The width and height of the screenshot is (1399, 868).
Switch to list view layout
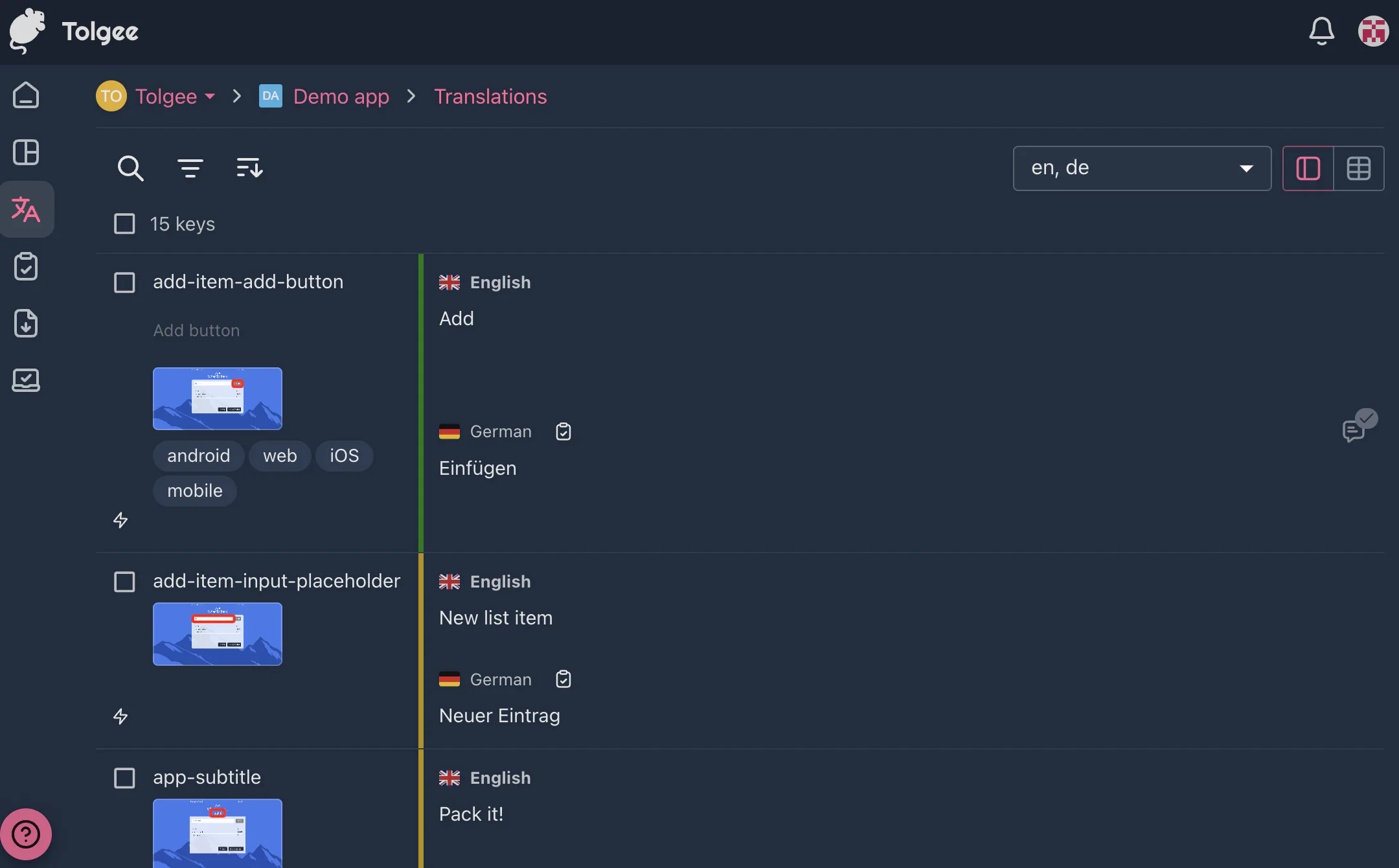coord(1308,168)
